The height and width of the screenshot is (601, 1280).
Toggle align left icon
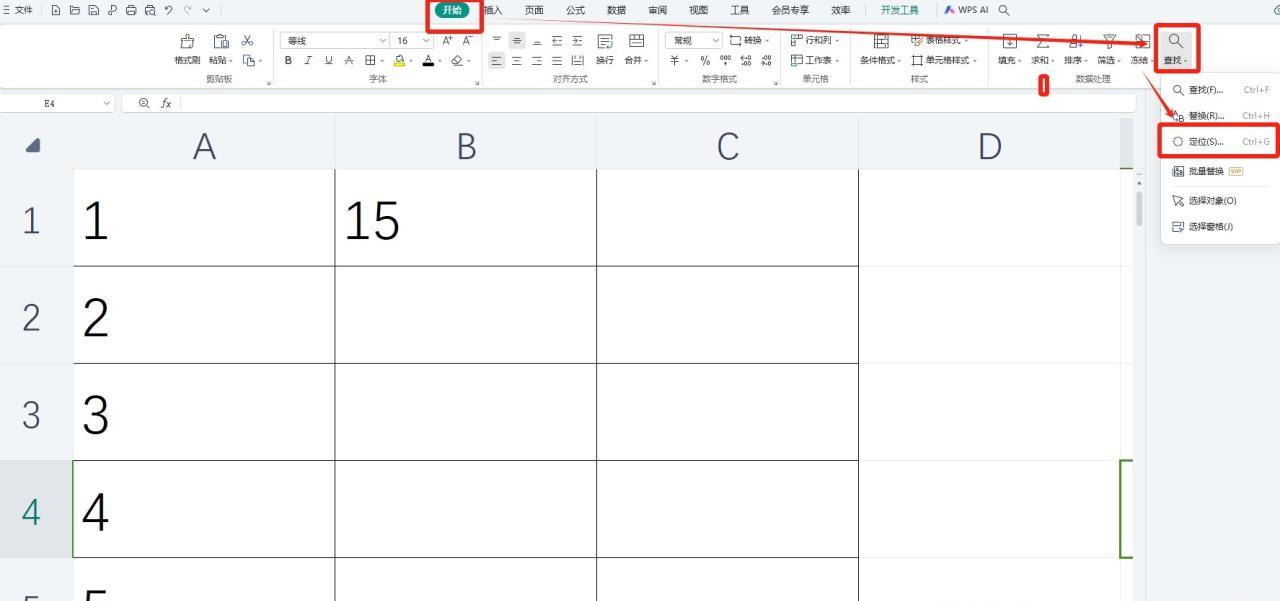tap(497, 60)
